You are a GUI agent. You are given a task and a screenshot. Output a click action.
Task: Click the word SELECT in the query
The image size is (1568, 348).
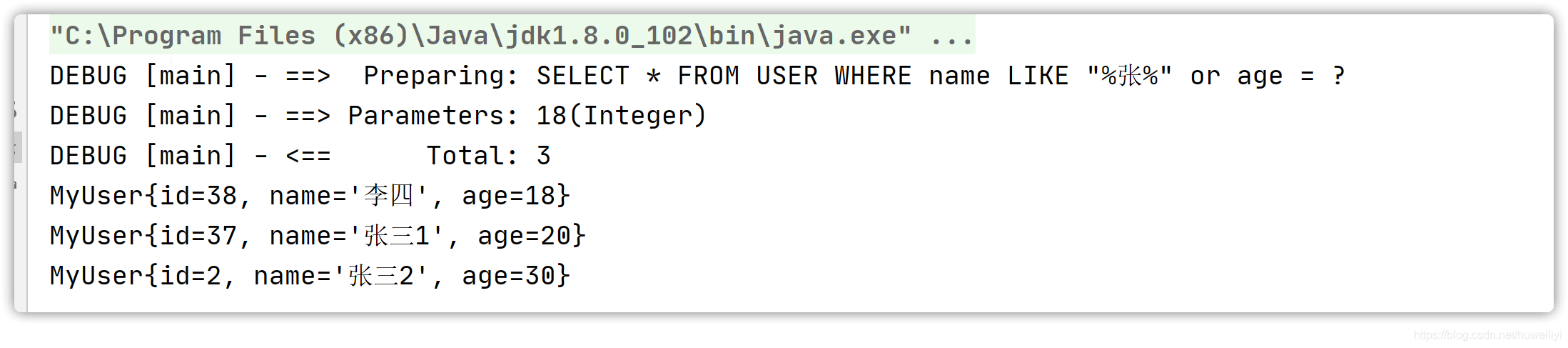click(583, 76)
